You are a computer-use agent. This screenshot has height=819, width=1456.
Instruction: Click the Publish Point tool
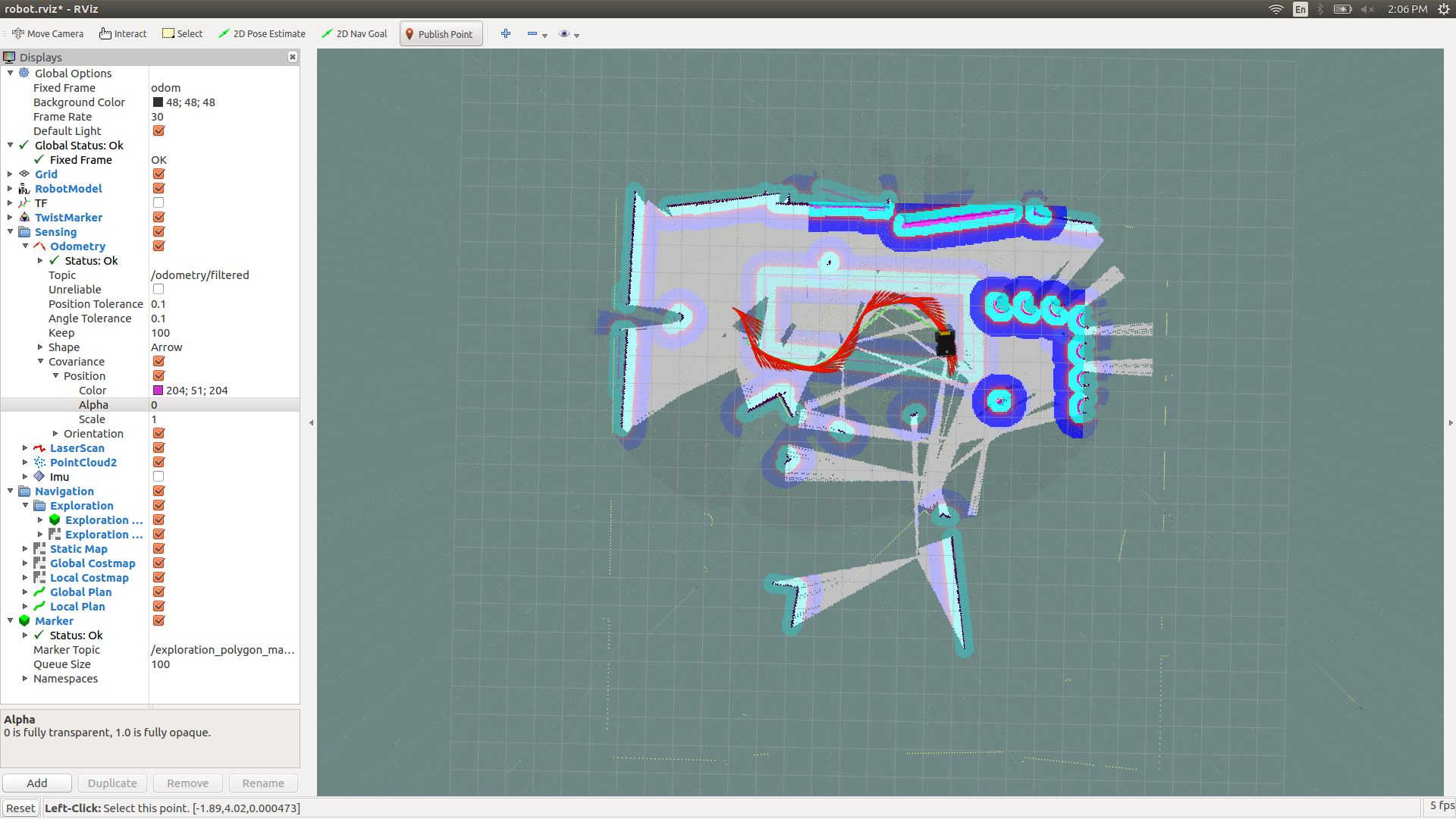(x=440, y=34)
